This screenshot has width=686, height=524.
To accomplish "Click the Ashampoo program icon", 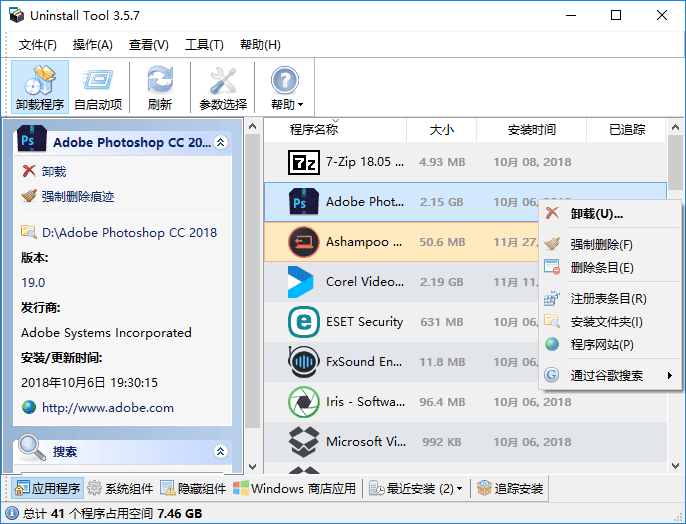I will [304, 242].
